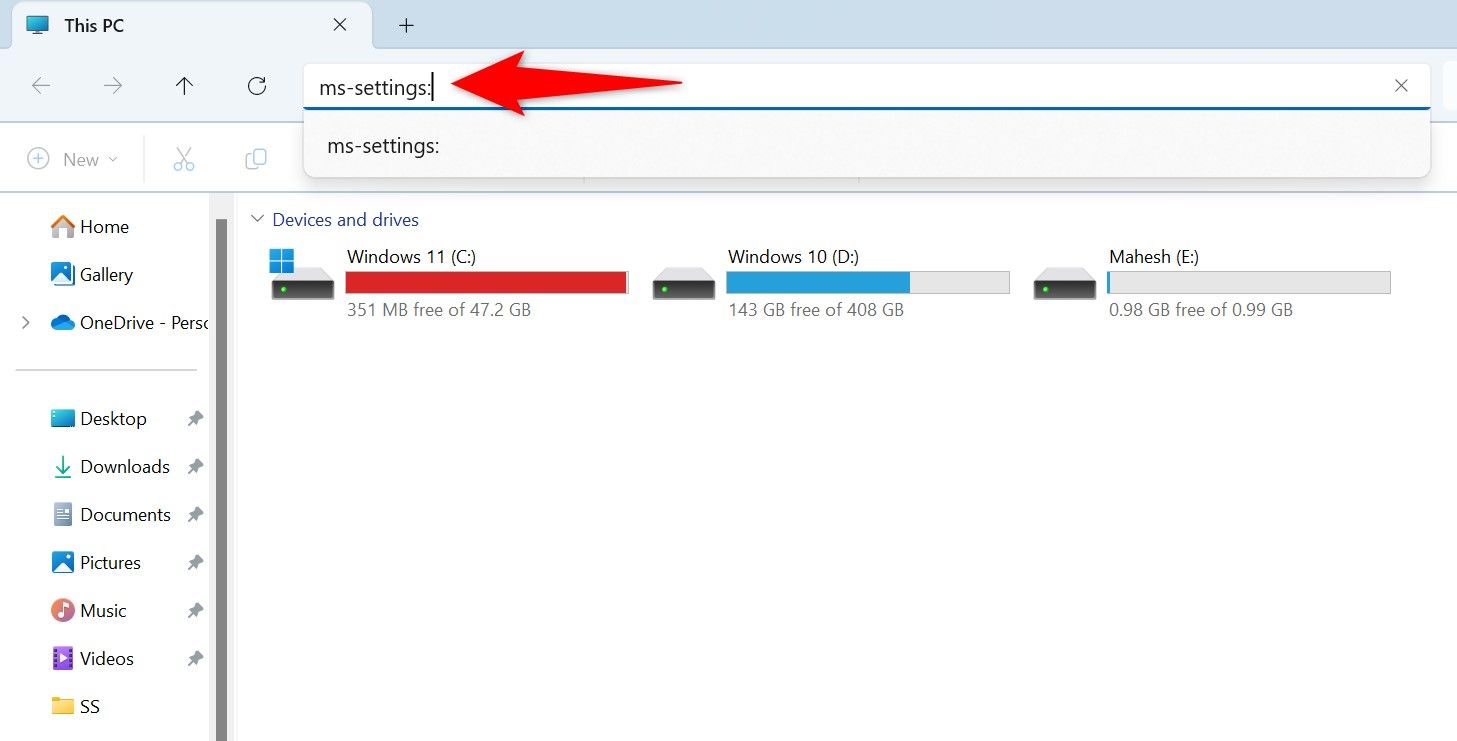This screenshot has height=741, width=1457.
Task: Choose the ms-settings: suggestion
Action: (384, 146)
